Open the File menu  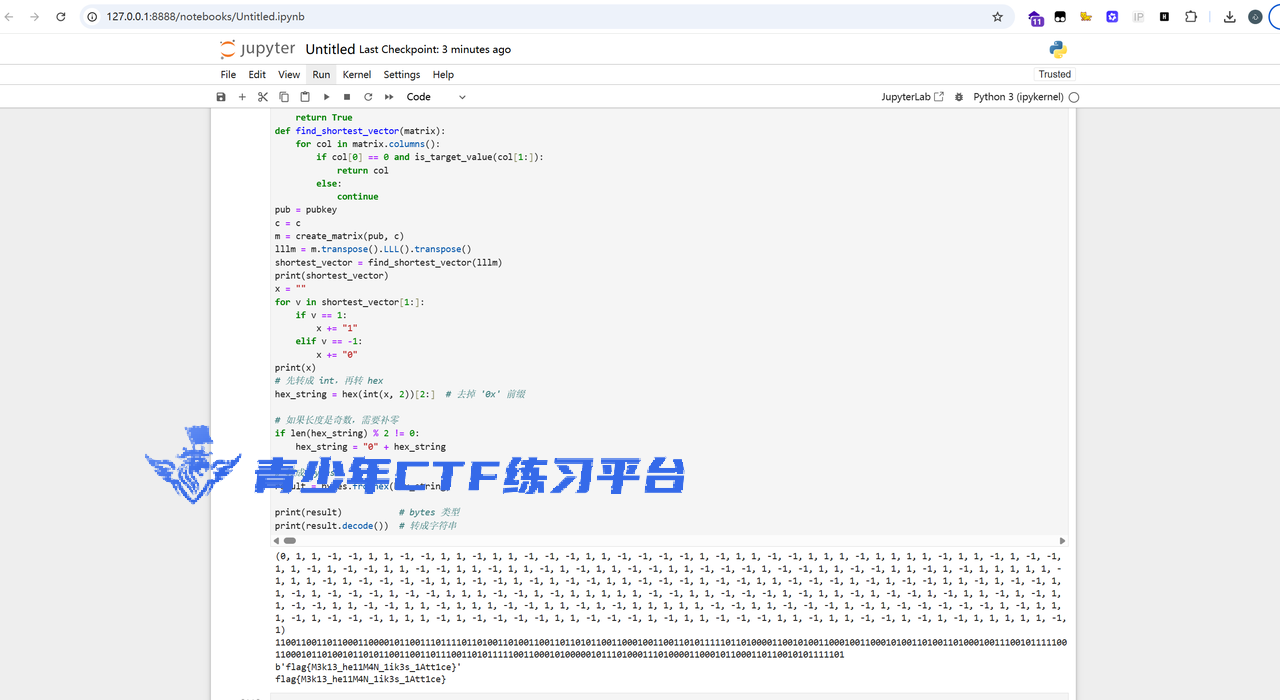pyautogui.click(x=228, y=75)
